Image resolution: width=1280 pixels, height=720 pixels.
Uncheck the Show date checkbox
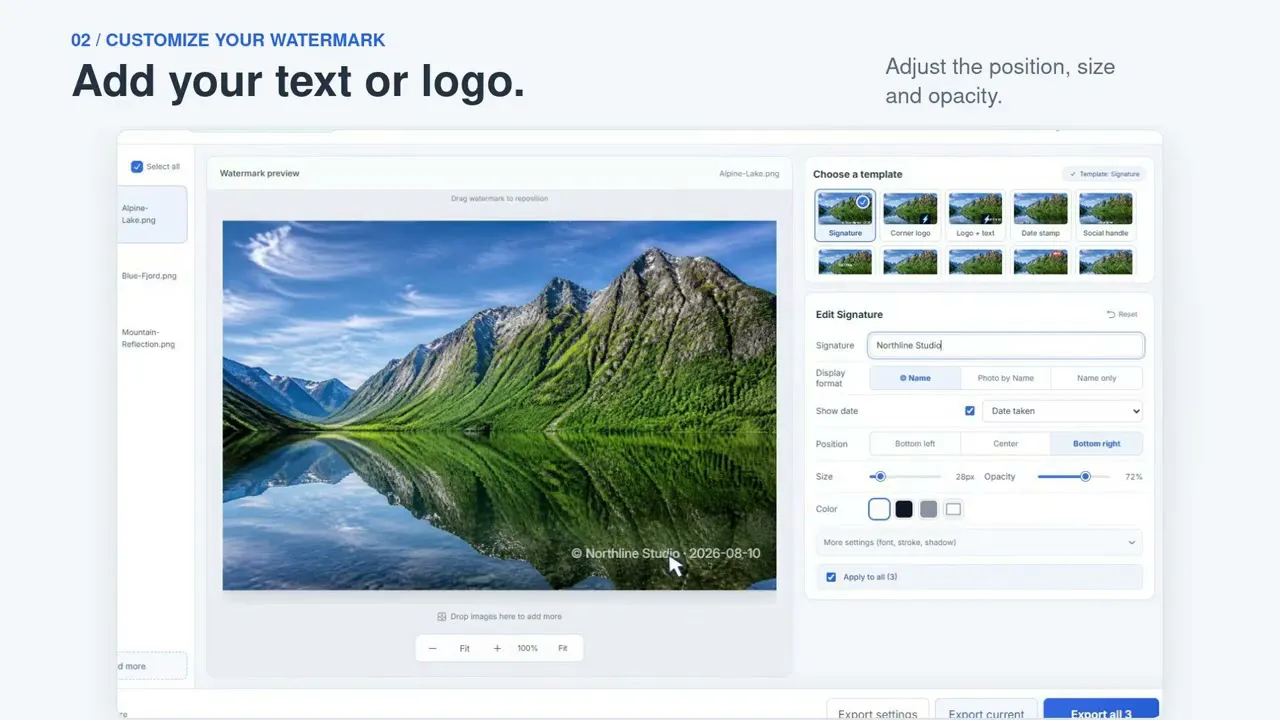(969, 411)
